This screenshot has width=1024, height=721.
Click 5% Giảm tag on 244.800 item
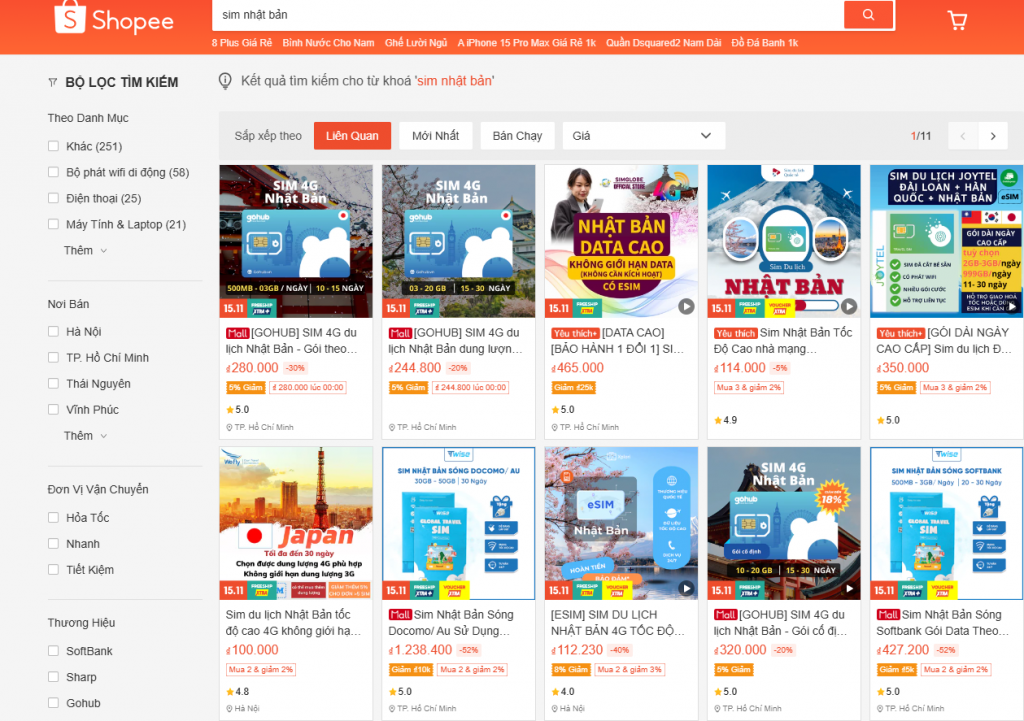click(x=409, y=387)
